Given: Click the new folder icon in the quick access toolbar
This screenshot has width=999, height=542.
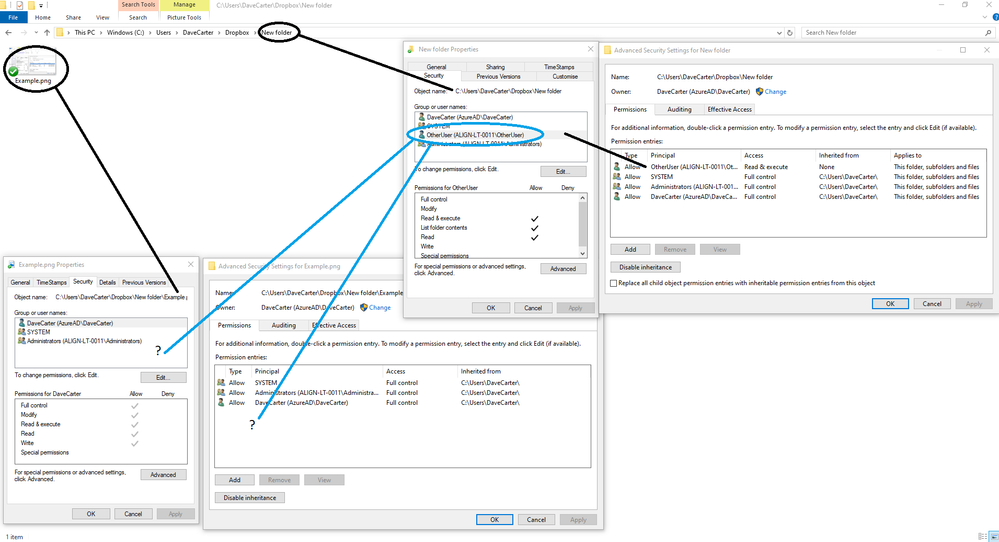Looking at the screenshot, I should 32,5.
